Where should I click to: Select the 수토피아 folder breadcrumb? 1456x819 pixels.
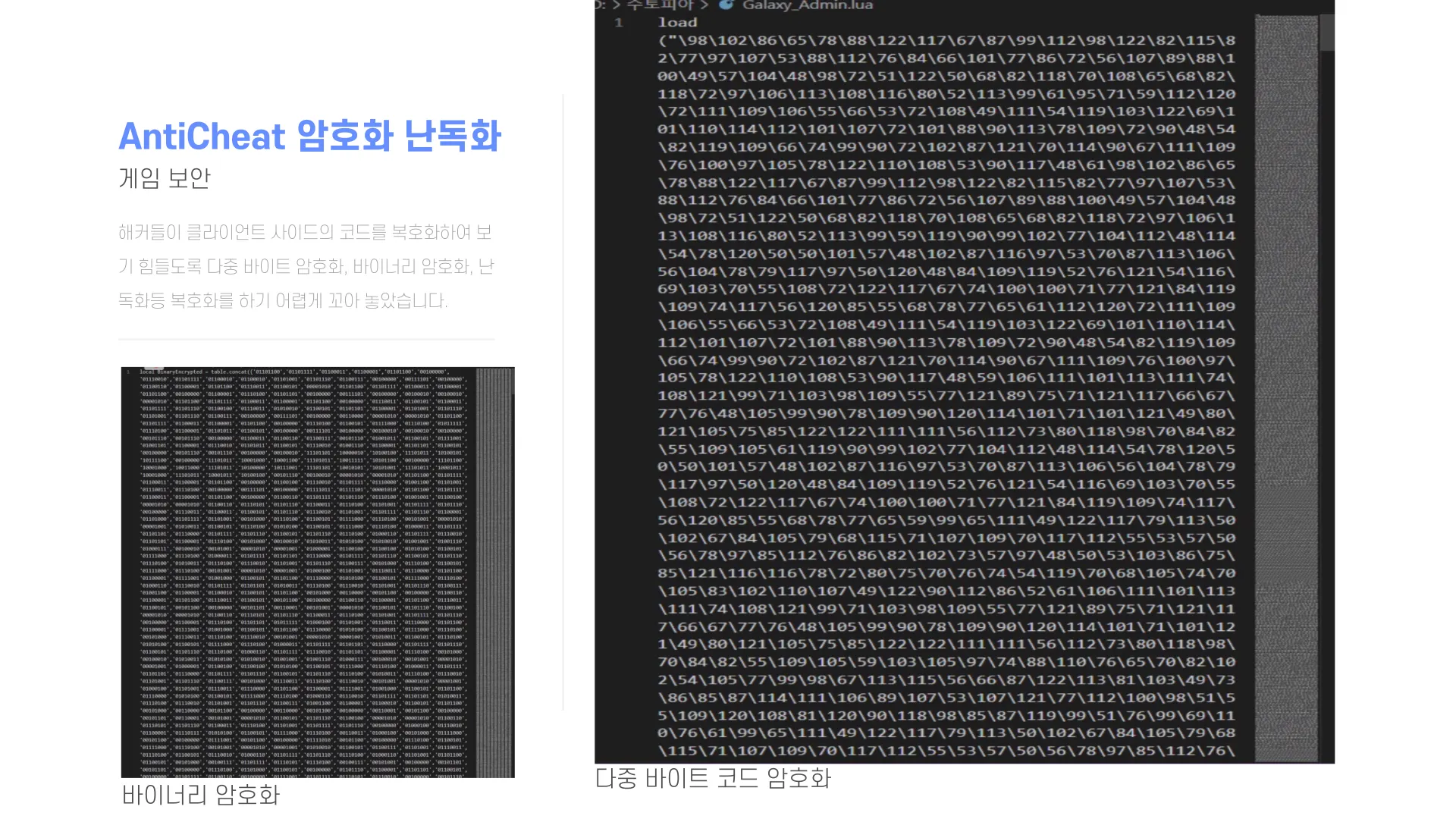point(660,5)
